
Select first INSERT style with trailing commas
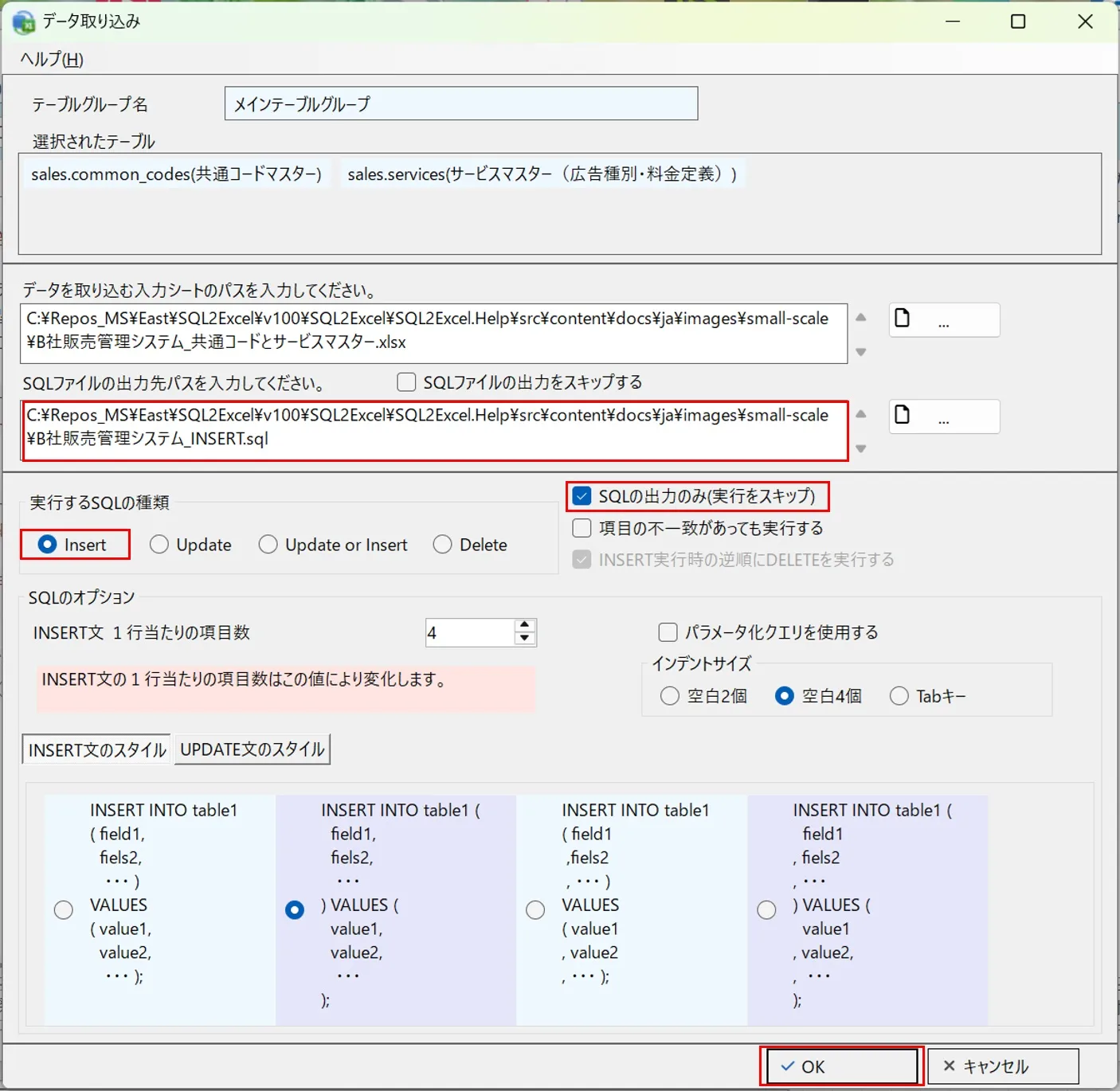pos(64,909)
